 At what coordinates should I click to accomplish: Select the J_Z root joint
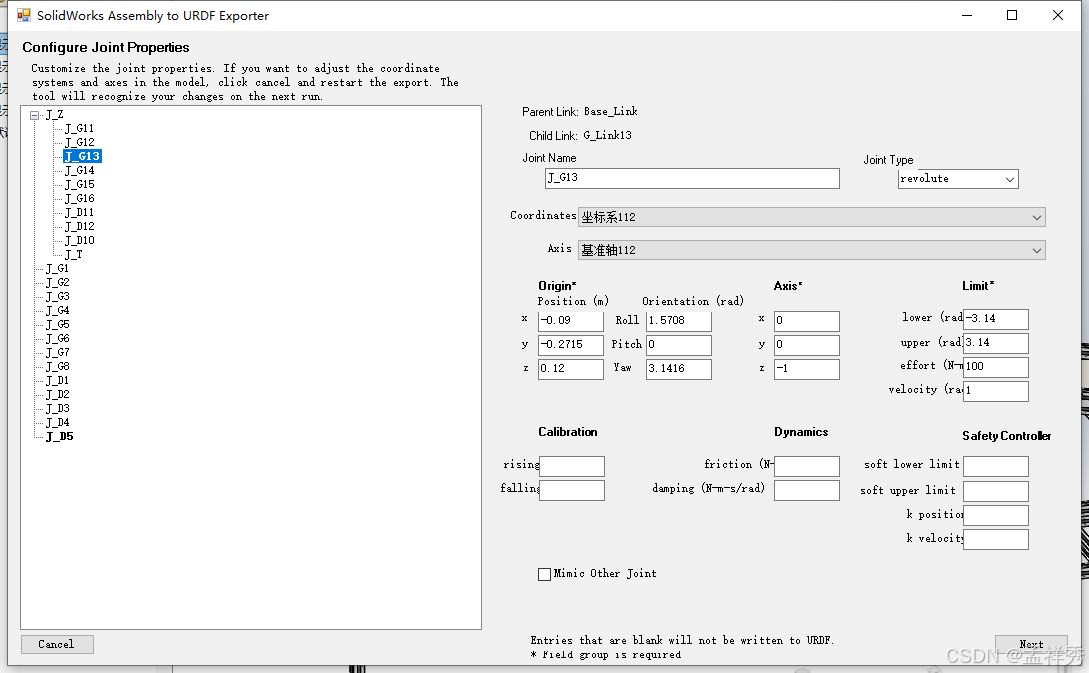54,115
